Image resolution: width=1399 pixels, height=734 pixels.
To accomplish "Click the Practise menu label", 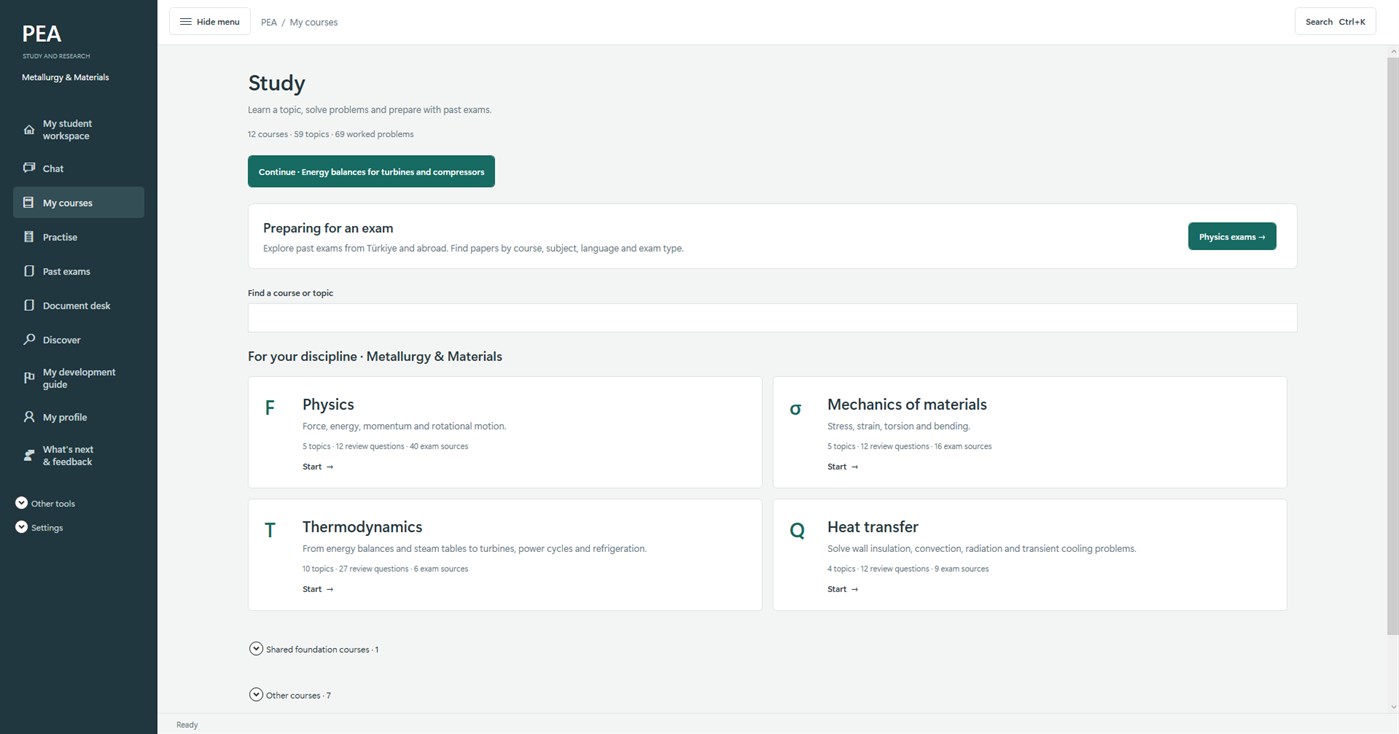I will 60,237.
